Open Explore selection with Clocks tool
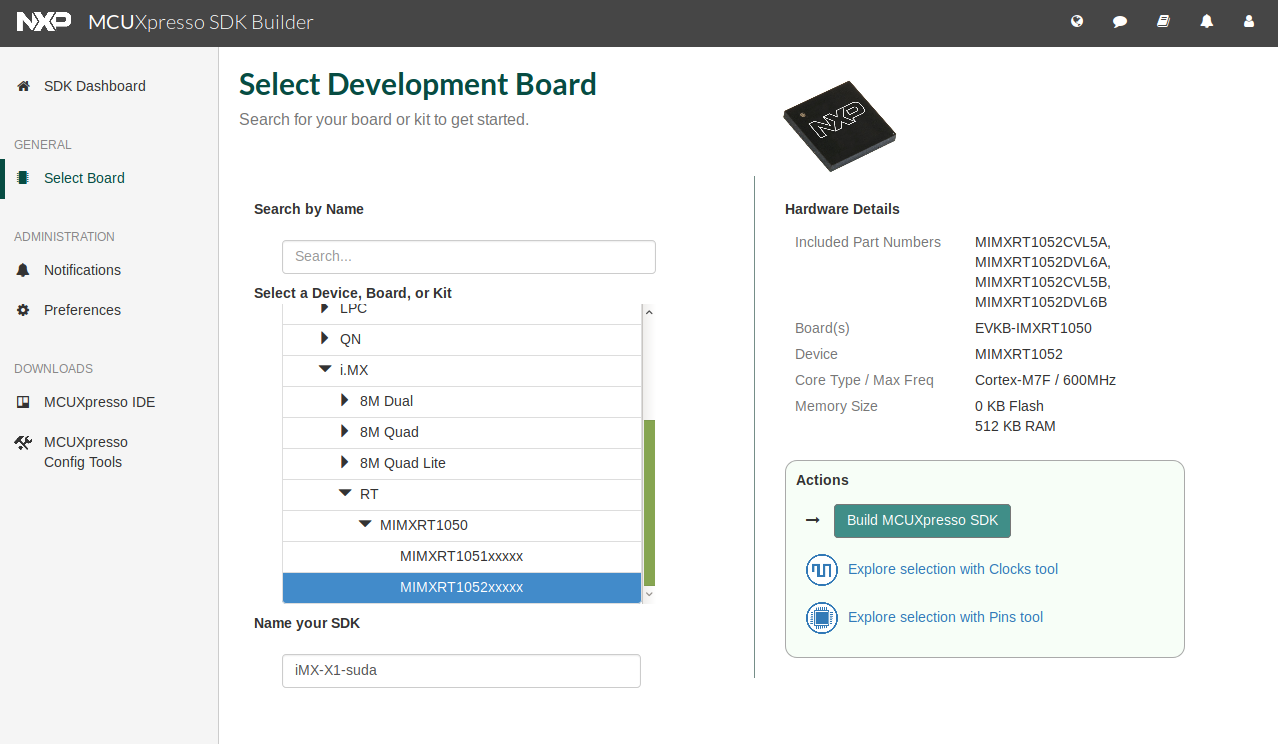 point(953,569)
